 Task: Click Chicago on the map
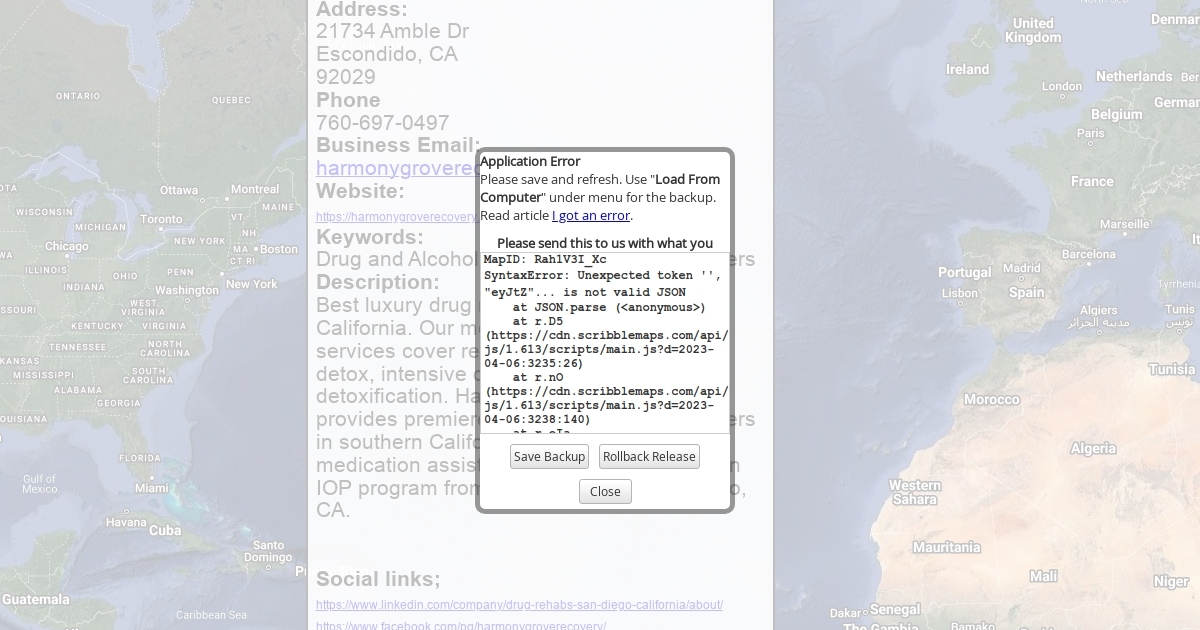(67, 246)
